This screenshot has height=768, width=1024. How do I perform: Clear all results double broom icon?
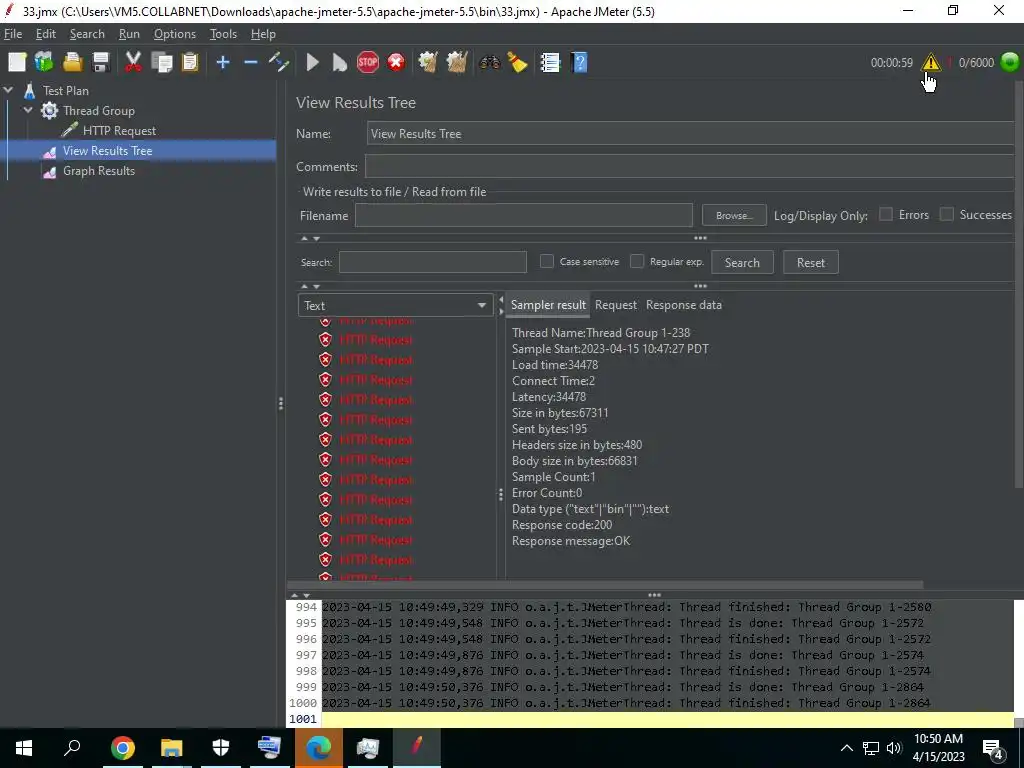point(456,63)
